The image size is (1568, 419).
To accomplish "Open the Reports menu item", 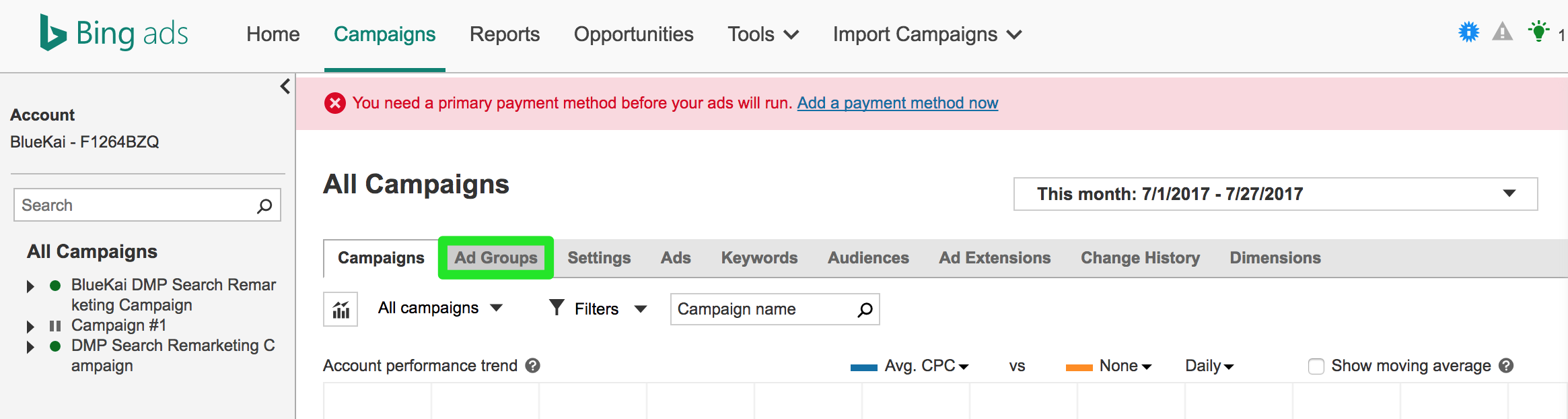I will click(505, 34).
